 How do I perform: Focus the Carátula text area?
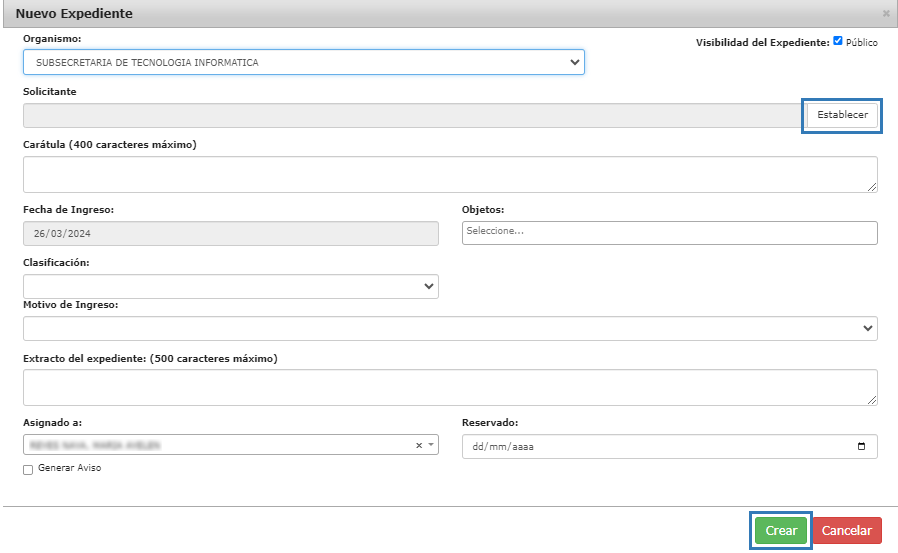click(x=449, y=174)
